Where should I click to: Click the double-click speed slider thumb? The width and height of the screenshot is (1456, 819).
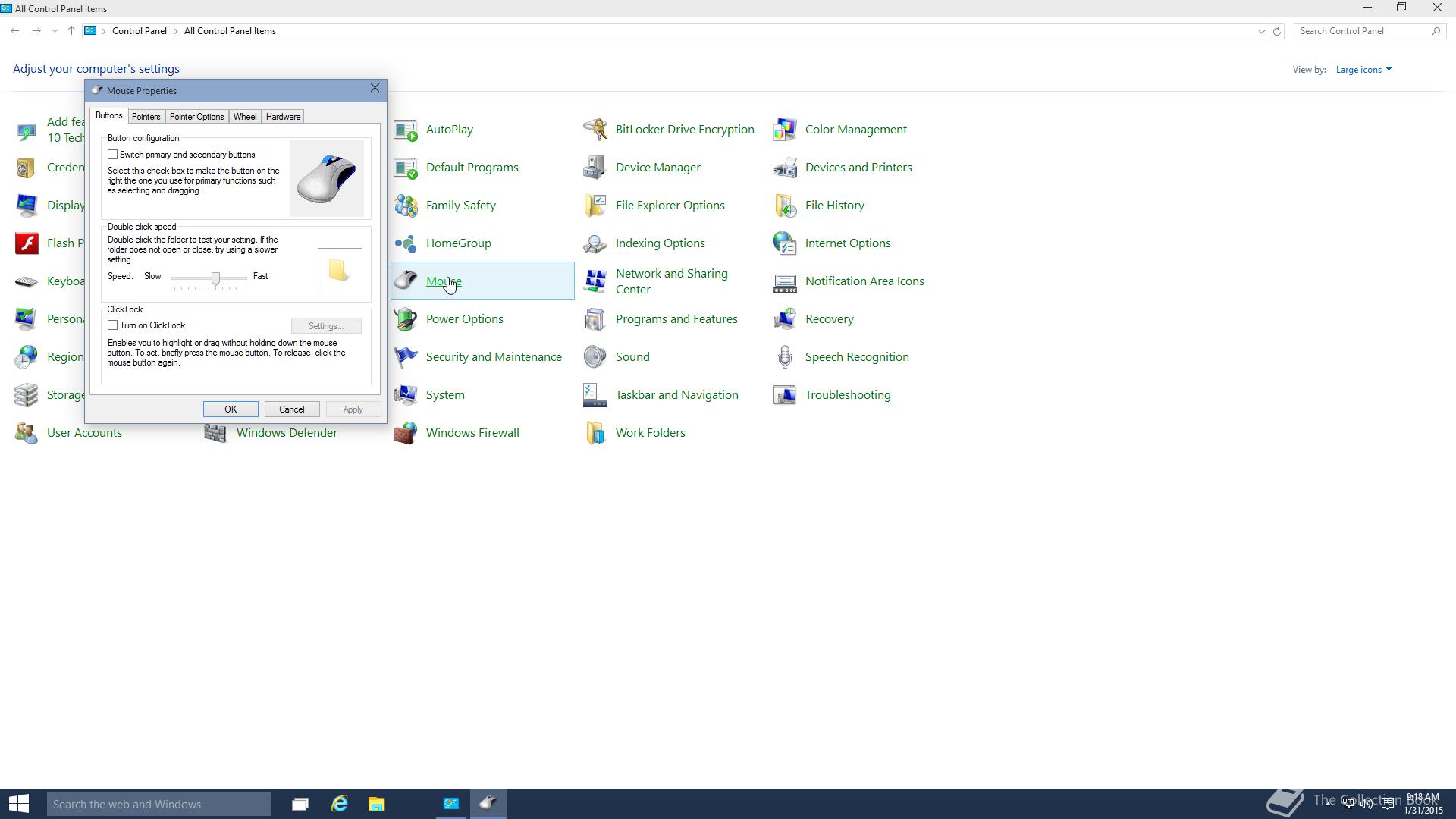click(216, 279)
